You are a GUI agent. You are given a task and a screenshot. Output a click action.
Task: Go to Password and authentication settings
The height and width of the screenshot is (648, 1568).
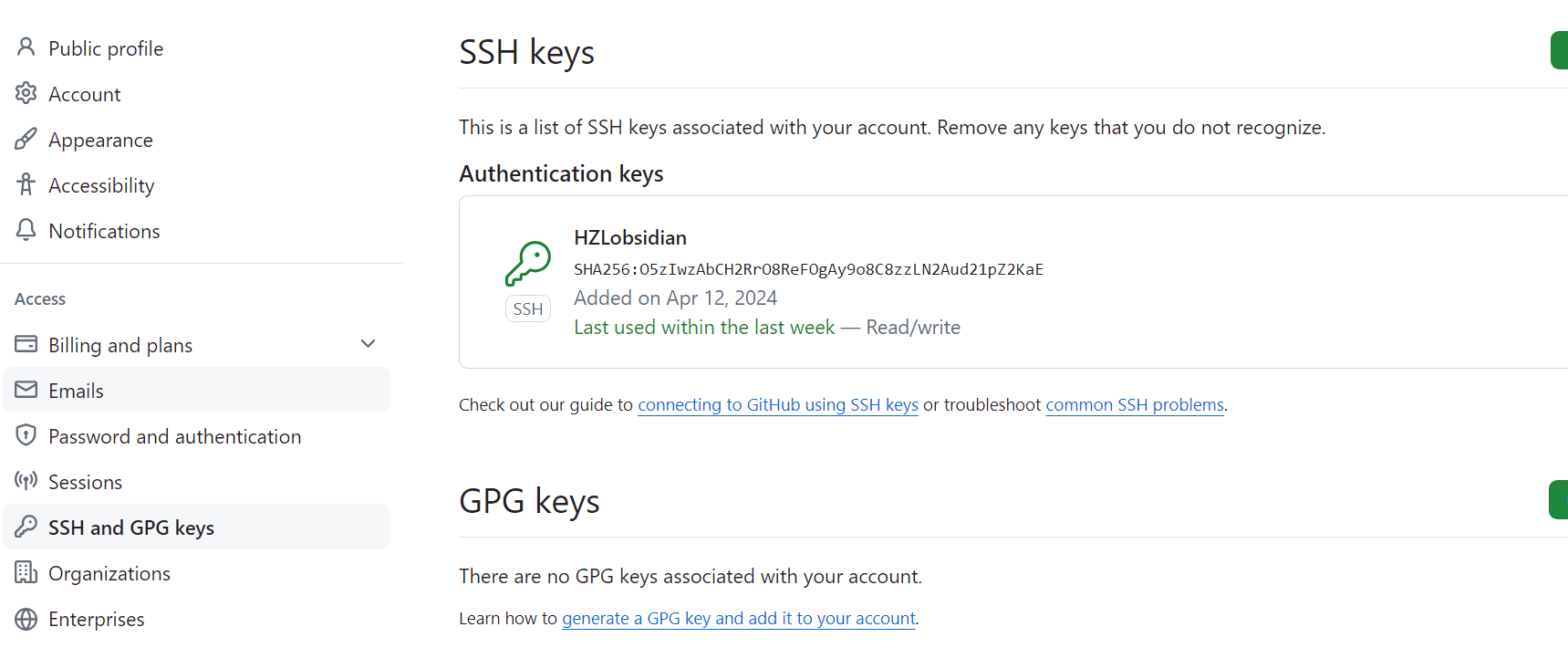coord(174,436)
